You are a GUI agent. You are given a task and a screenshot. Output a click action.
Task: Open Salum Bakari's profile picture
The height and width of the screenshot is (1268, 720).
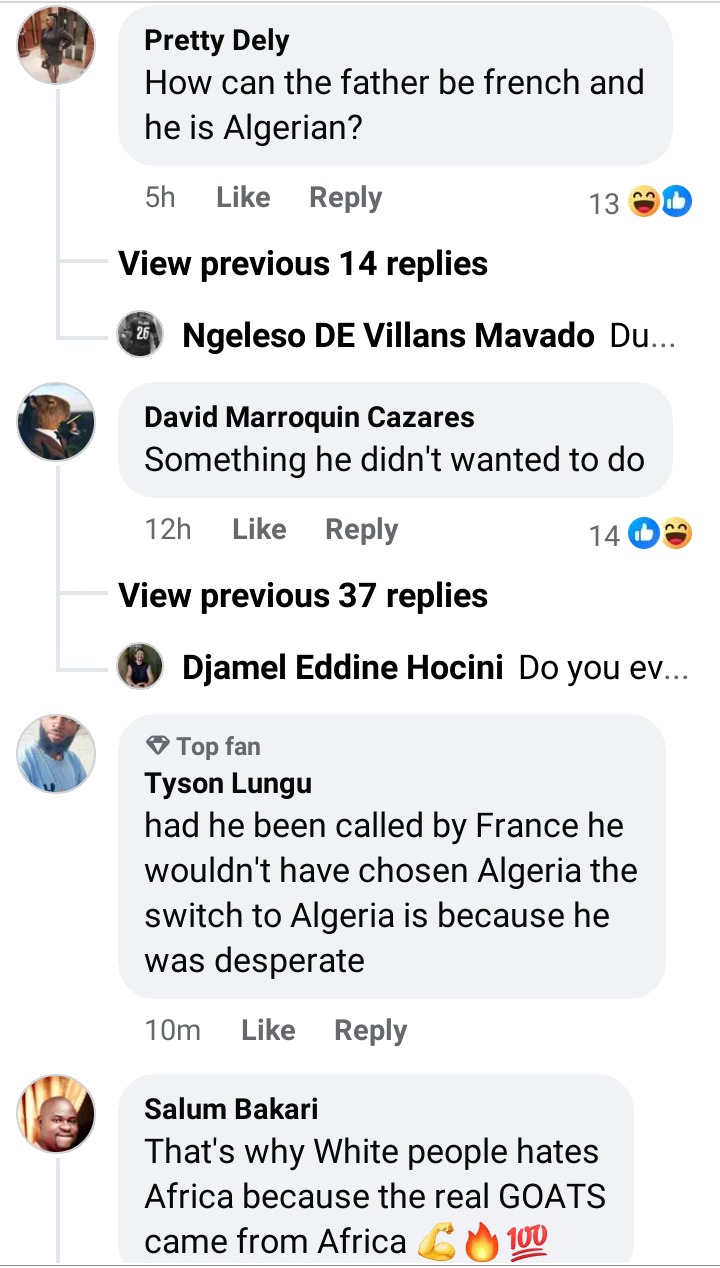pyautogui.click(x=57, y=1114)
